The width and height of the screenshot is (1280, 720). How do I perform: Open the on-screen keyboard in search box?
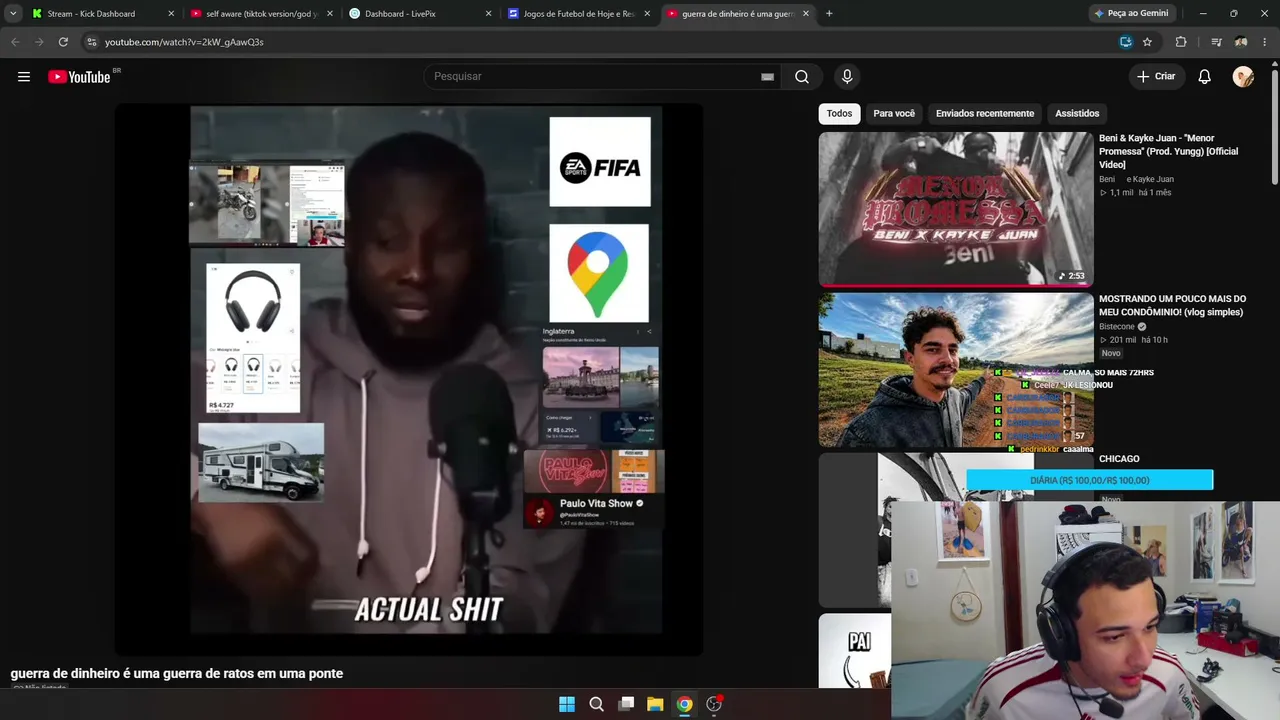pos(767,77)
